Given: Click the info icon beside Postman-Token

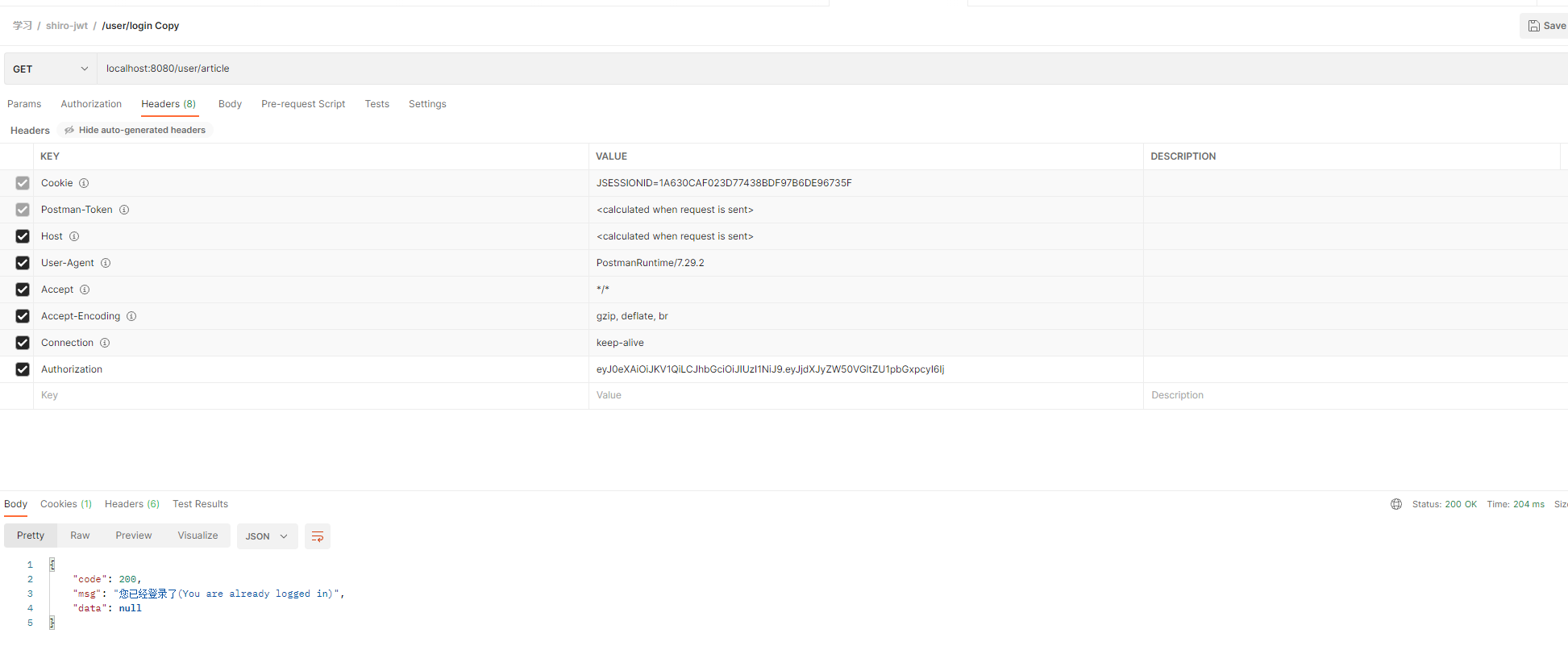Looking at the screenshot, I should point(124,210).
